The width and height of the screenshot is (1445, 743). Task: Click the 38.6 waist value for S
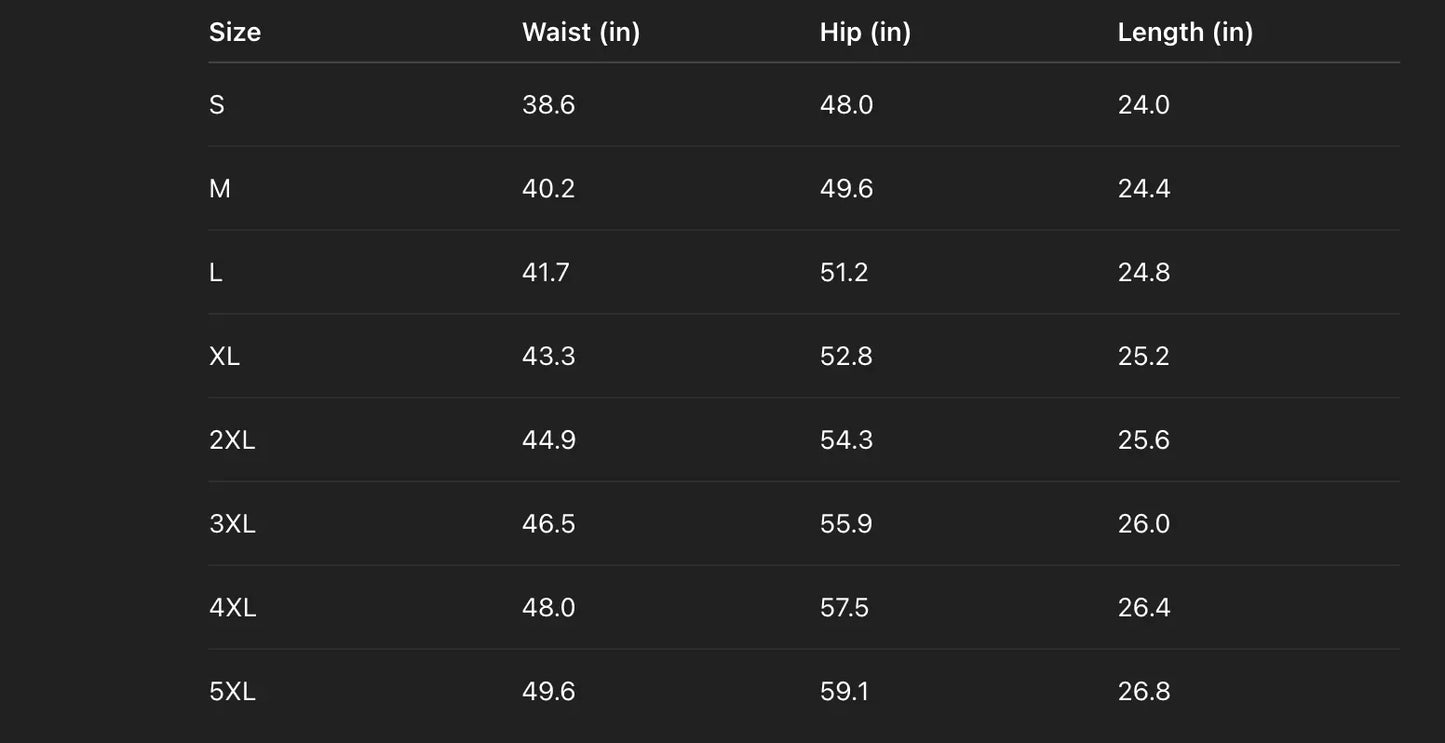tap(549, 105)
